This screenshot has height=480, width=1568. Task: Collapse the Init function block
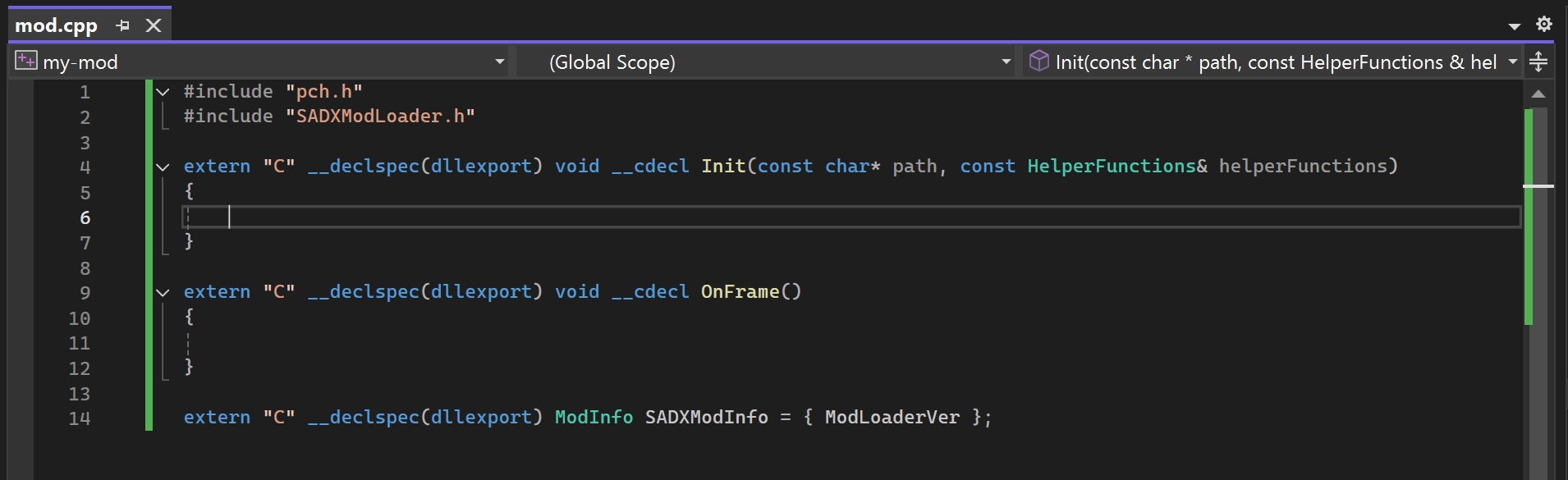point(163,167)
